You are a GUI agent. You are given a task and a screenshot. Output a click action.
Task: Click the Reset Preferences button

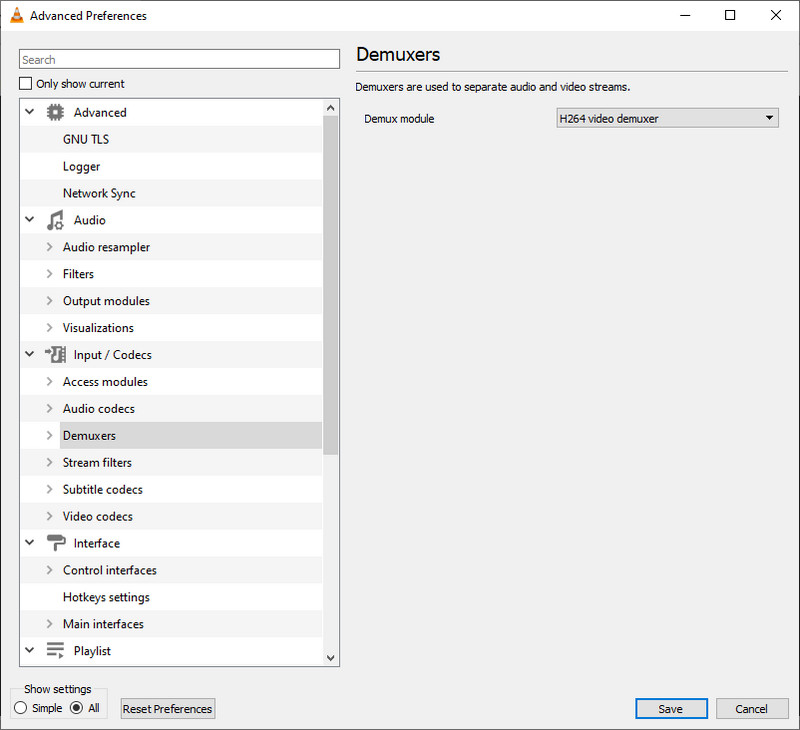[167, 709]
